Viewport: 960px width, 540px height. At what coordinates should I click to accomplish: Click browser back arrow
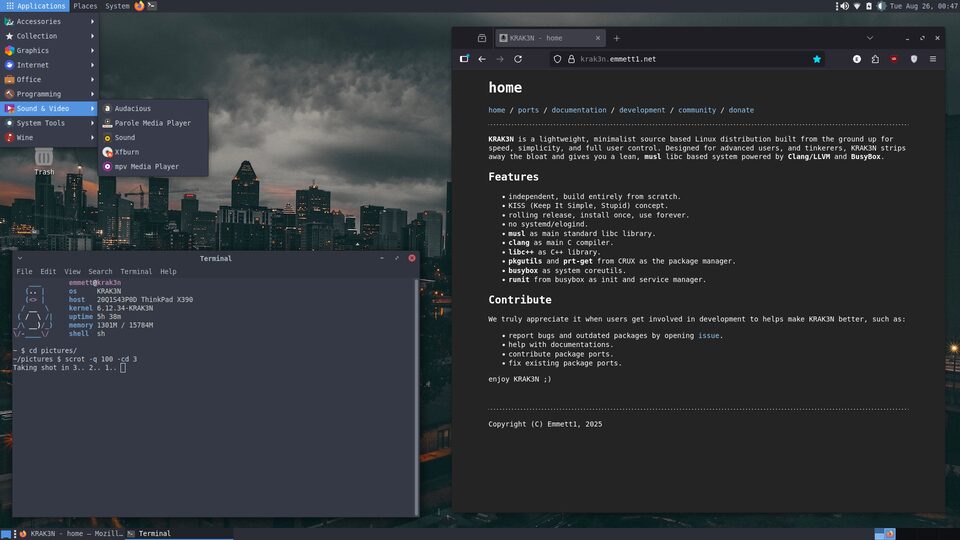pos(482,59)
